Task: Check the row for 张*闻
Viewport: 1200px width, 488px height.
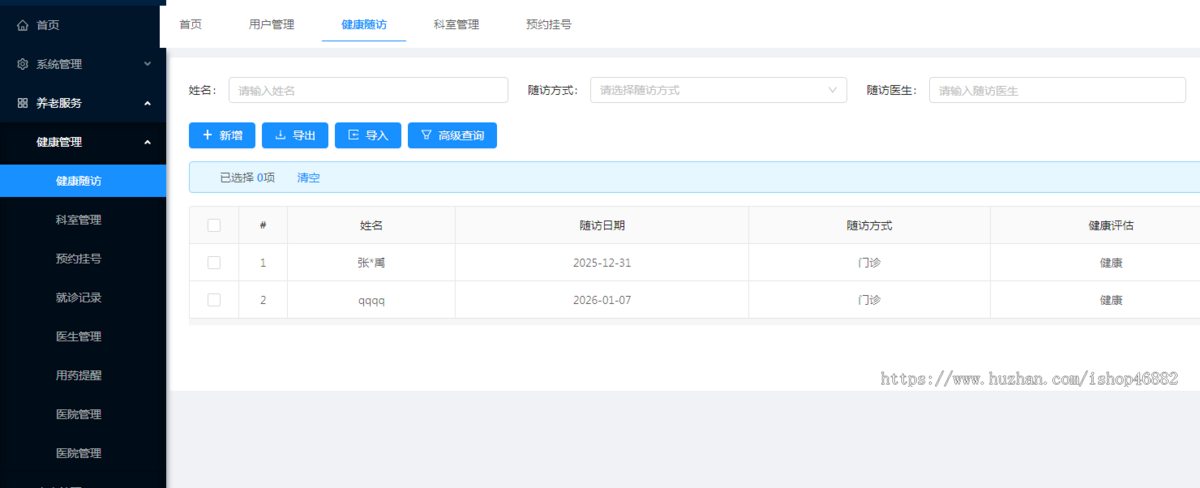Action: (x=214, y=263)
